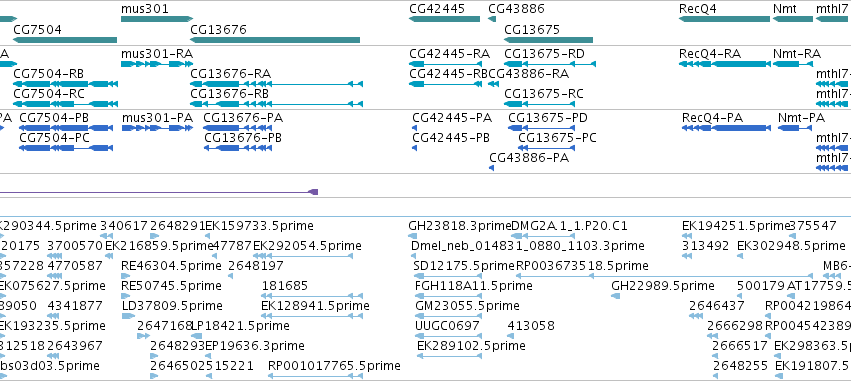Screen dimensions: 851x381
Task: Select the Nmt gene bar
Action: [x=793, y=19]
